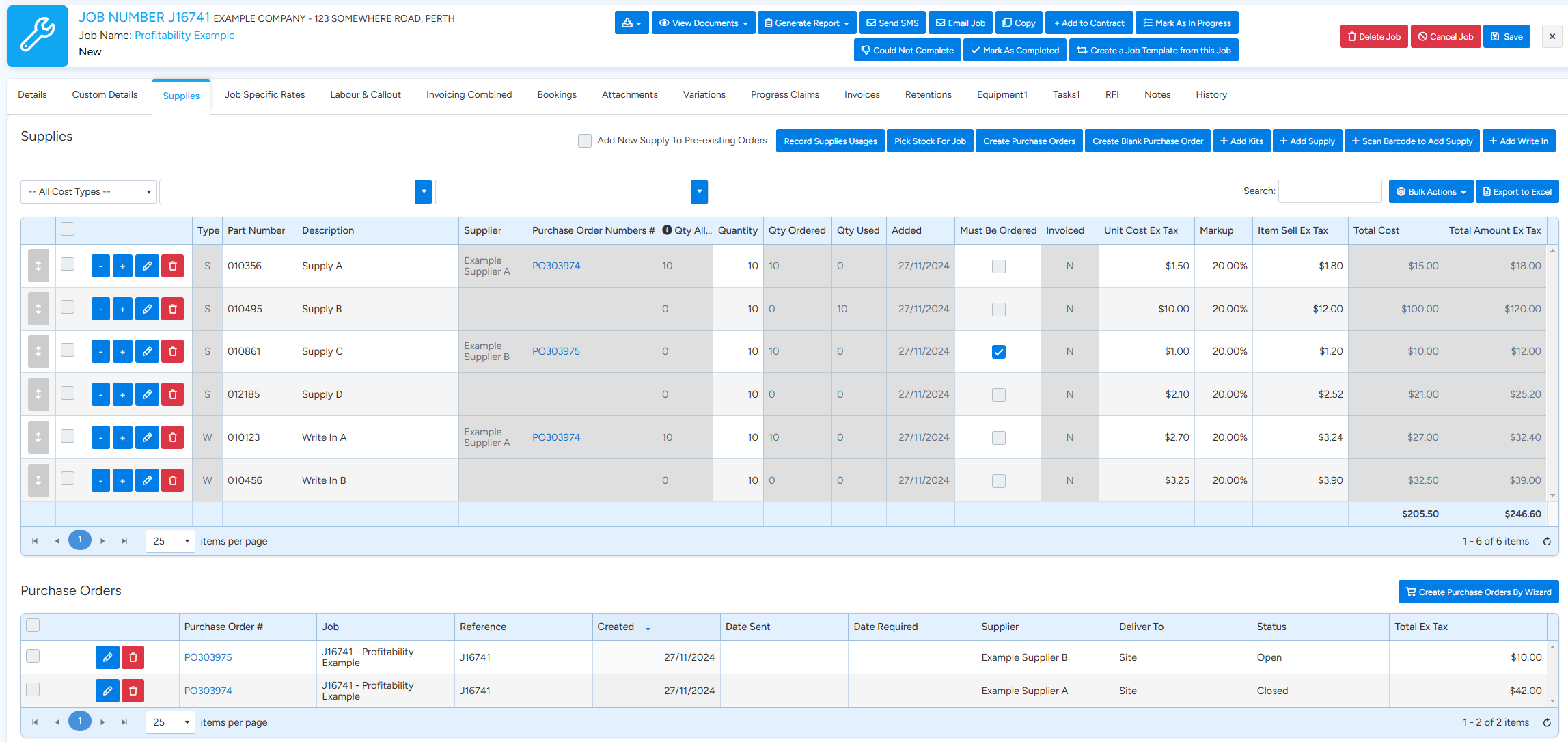Switch to the Labour & Callout tab

point(366,95)
